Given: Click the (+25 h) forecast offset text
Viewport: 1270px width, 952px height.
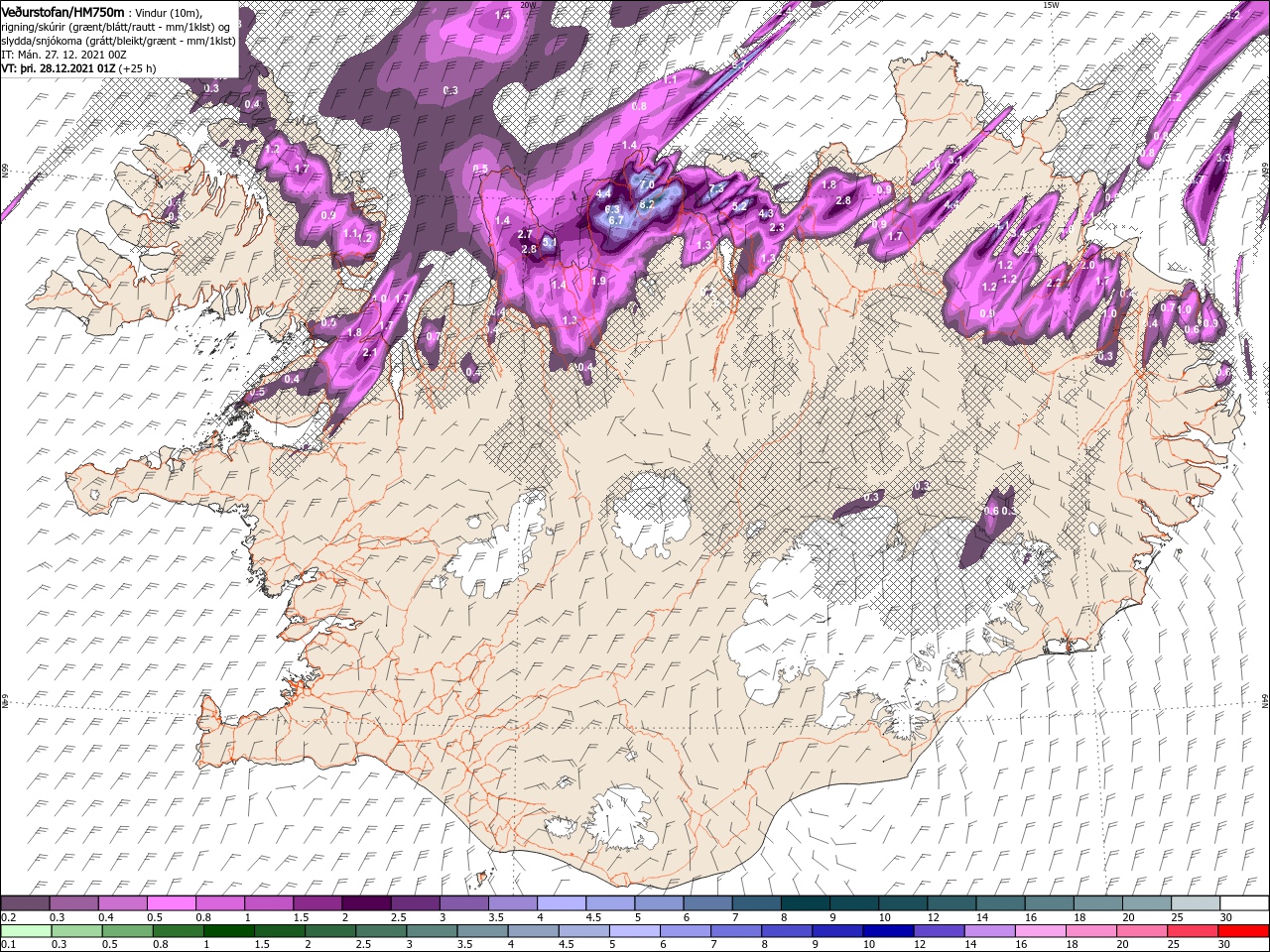Looking at the screenshot, I should 136,68.
